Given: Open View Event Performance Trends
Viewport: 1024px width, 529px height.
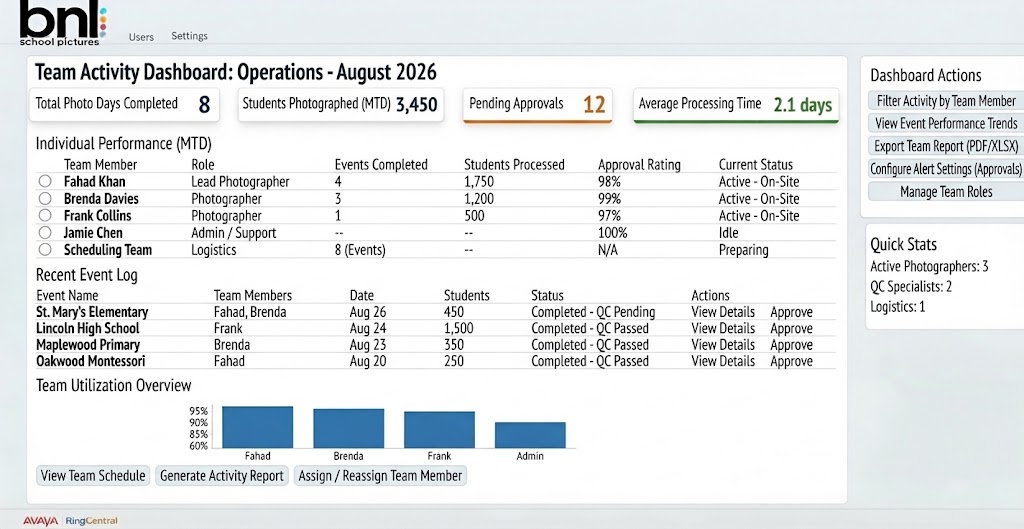Looking at the screenshot, I should [946, 123].
